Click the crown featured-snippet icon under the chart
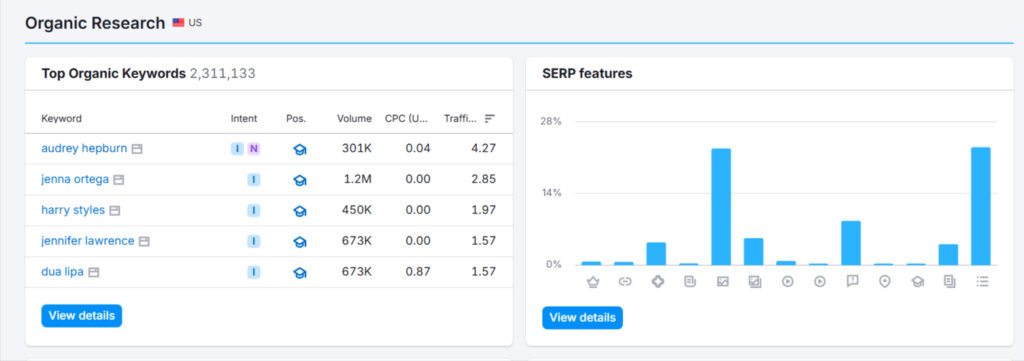Image resolution: width=1024 pixels, height=361 pixels. (593, 282)
